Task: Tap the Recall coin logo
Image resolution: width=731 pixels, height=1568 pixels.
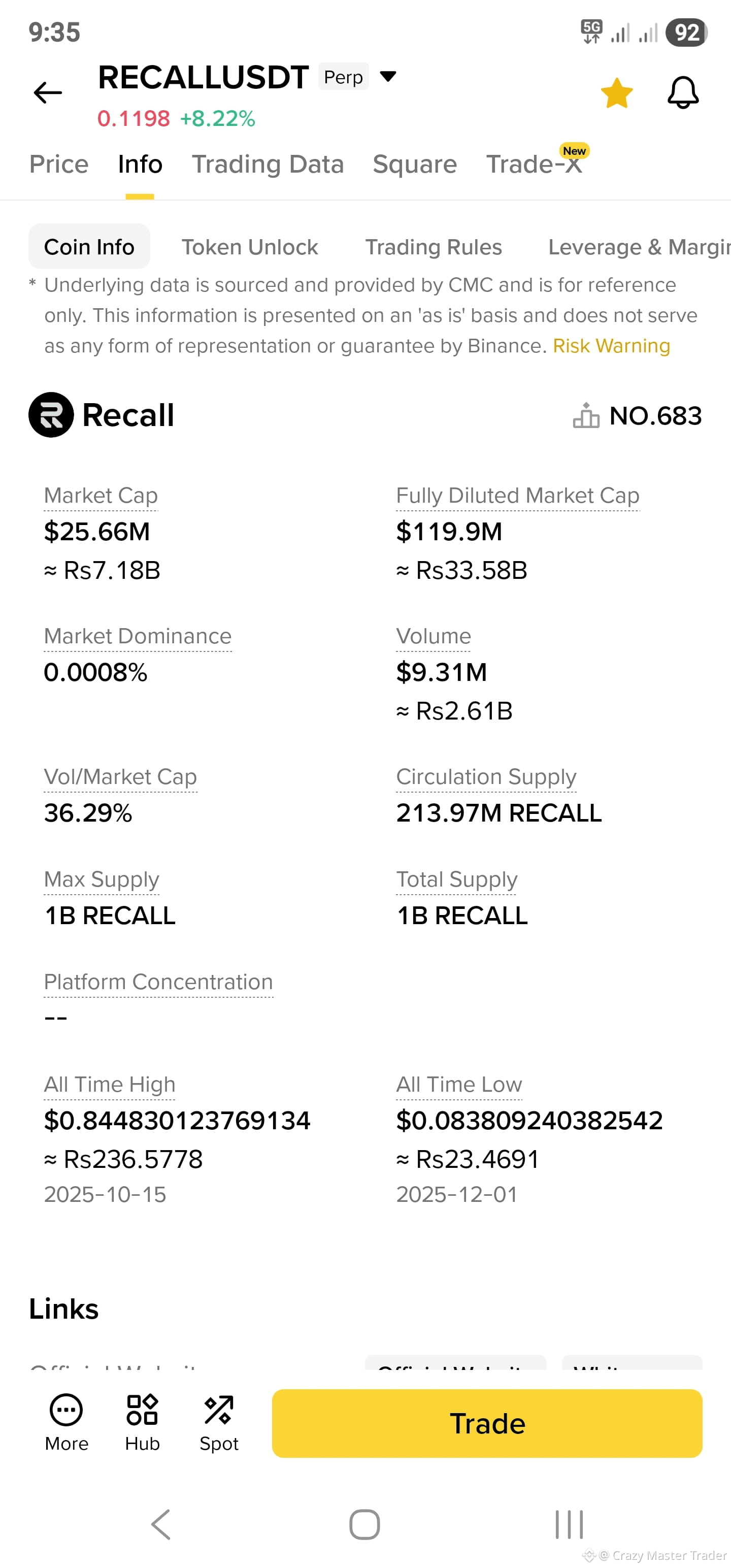Action: point(51,415)
